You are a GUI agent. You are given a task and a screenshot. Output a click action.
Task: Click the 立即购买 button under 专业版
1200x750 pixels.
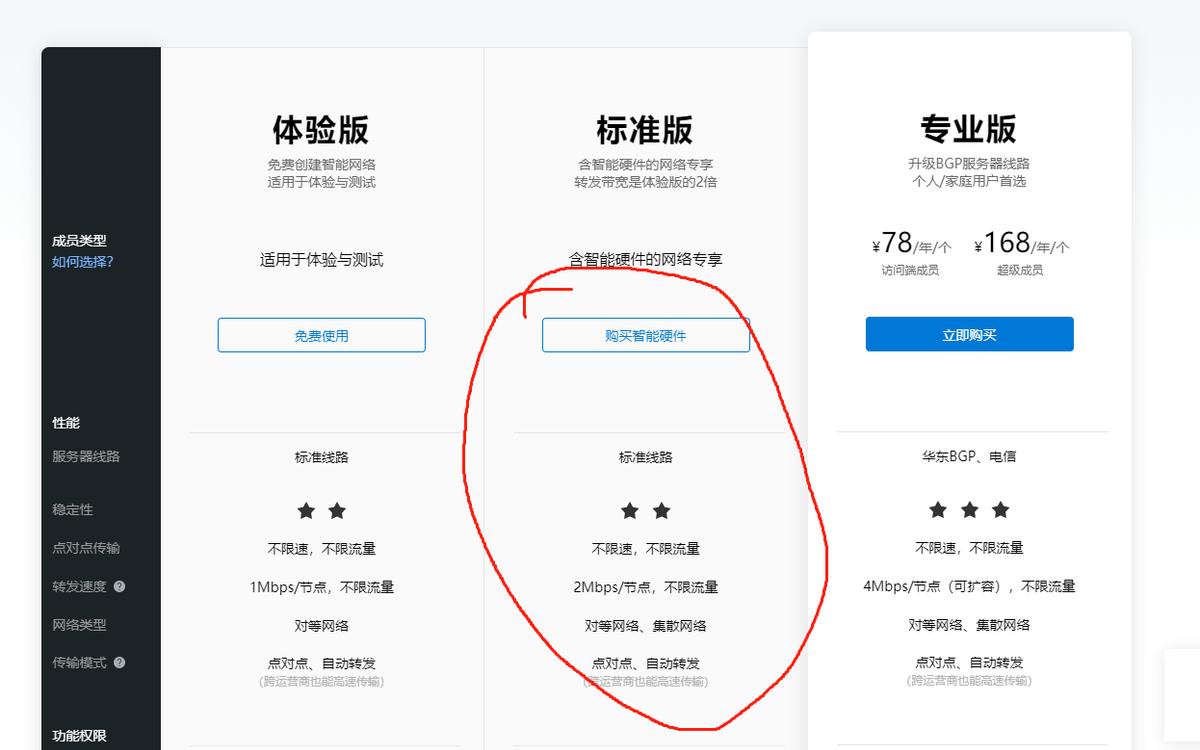(969, 334)
